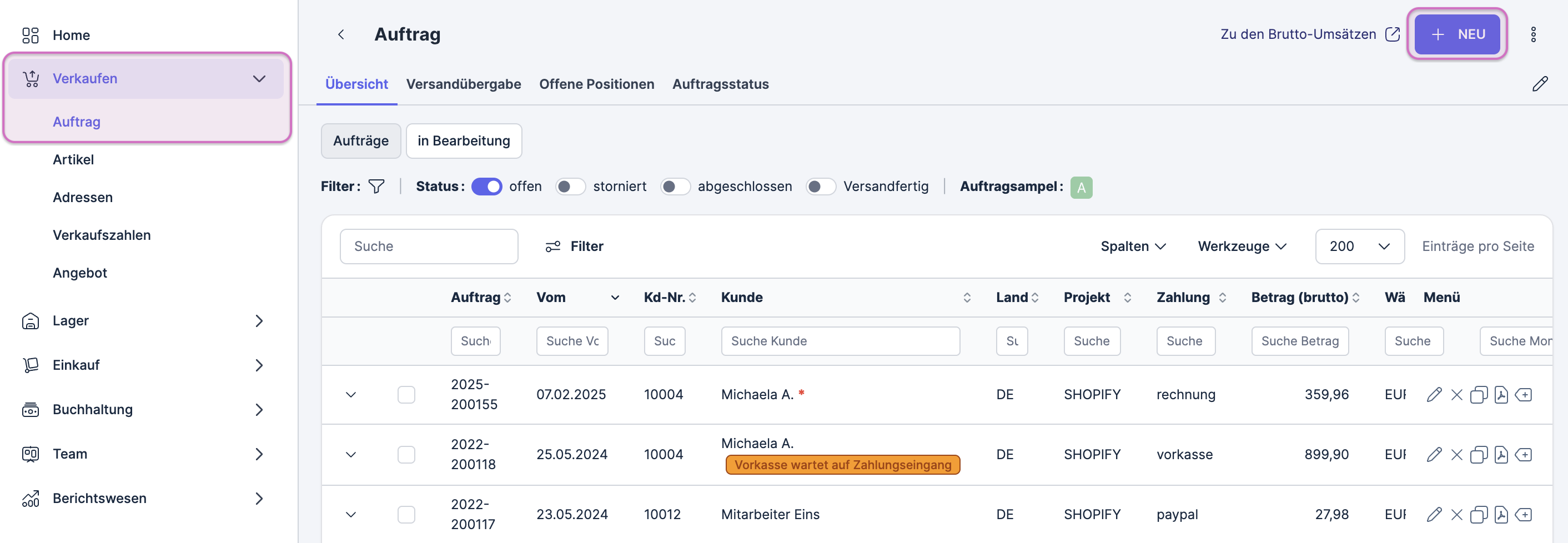This screenshot has width=1568, height=543.
Task: Open the Auftragsstatus tab
Action: 720,84
